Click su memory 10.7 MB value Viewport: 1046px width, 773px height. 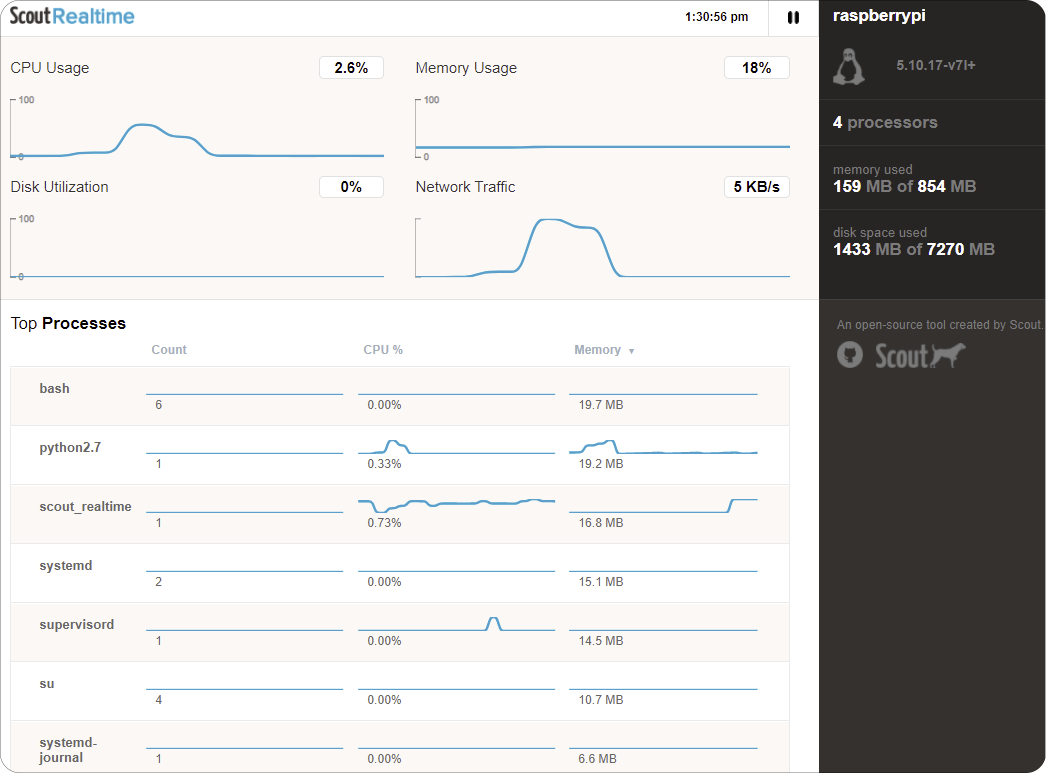point(601,700)
